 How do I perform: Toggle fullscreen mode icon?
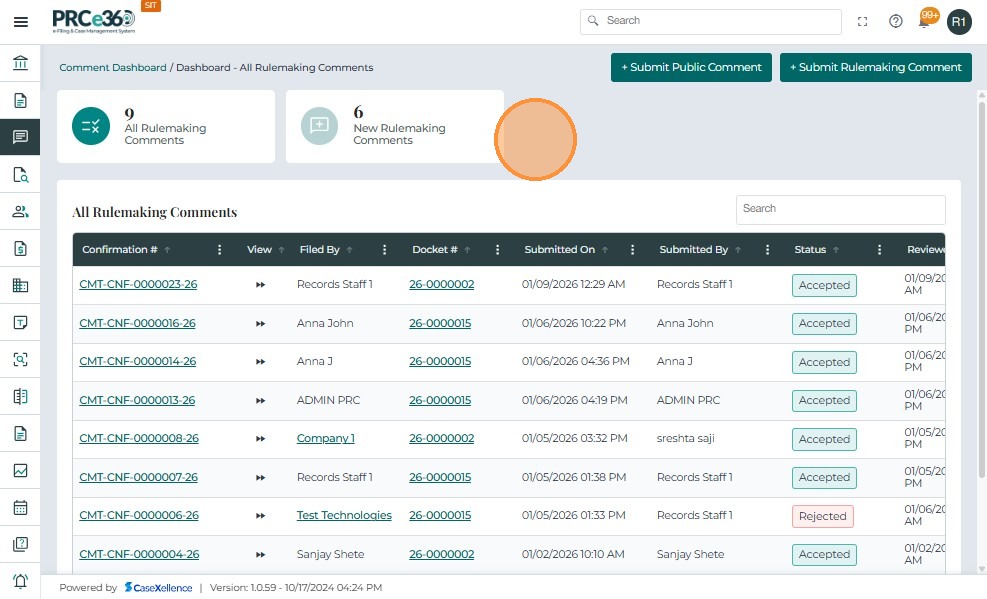(x=862, y=21)
